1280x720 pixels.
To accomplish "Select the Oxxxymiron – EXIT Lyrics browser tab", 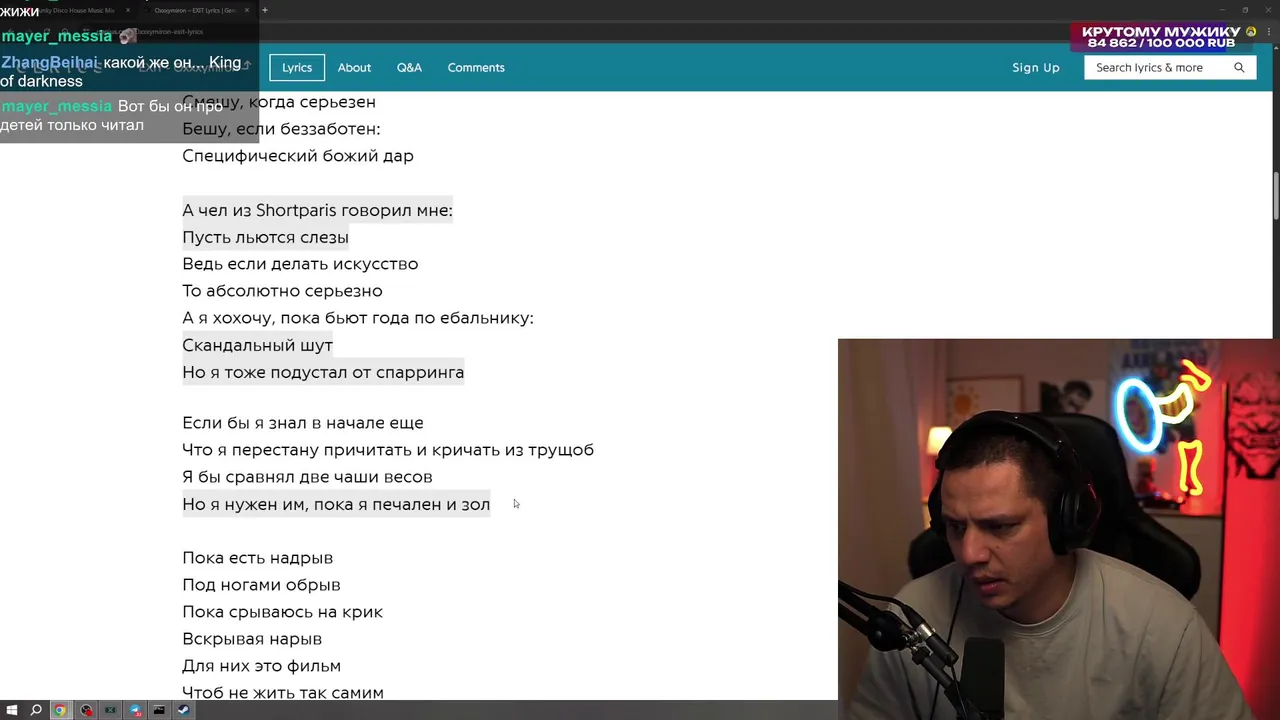I will click(195, 10).
